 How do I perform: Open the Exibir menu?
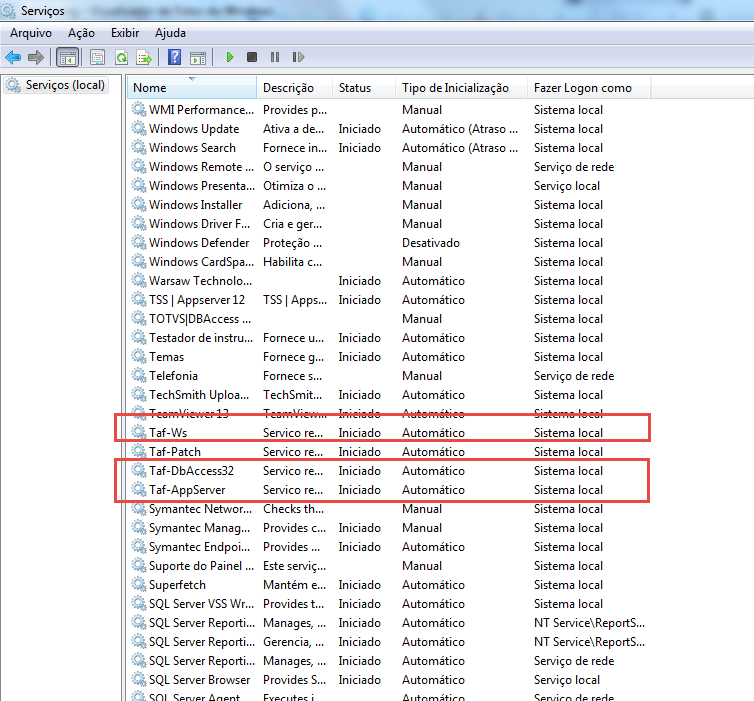point(125,33)
